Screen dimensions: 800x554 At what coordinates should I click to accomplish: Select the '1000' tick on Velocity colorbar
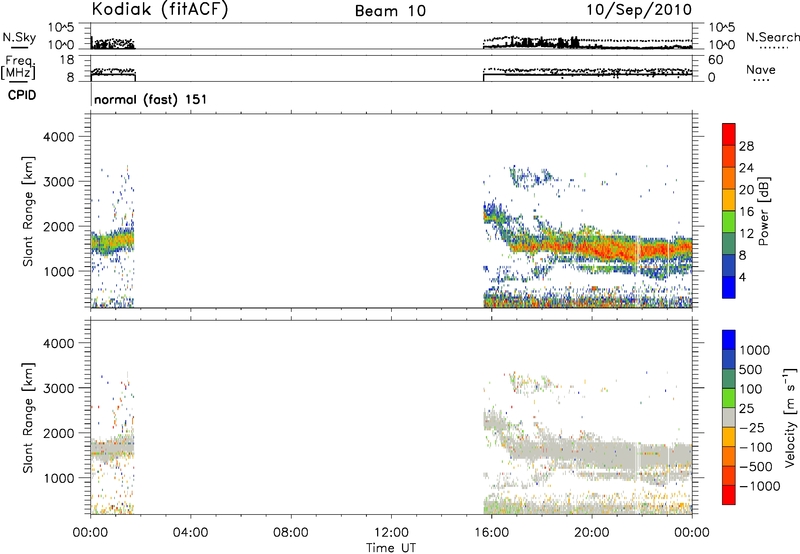[755, 350]
